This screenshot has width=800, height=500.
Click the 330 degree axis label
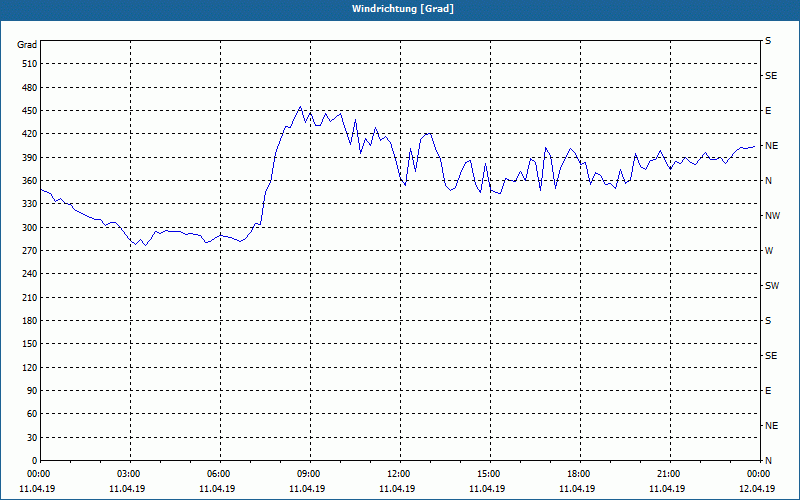click(x=30, y=204)
